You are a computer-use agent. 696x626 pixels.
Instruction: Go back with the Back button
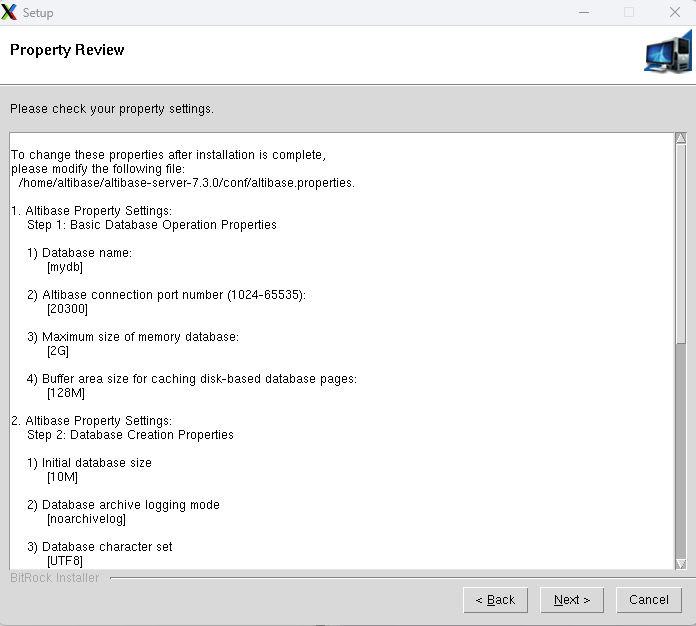tap(495, 600)
